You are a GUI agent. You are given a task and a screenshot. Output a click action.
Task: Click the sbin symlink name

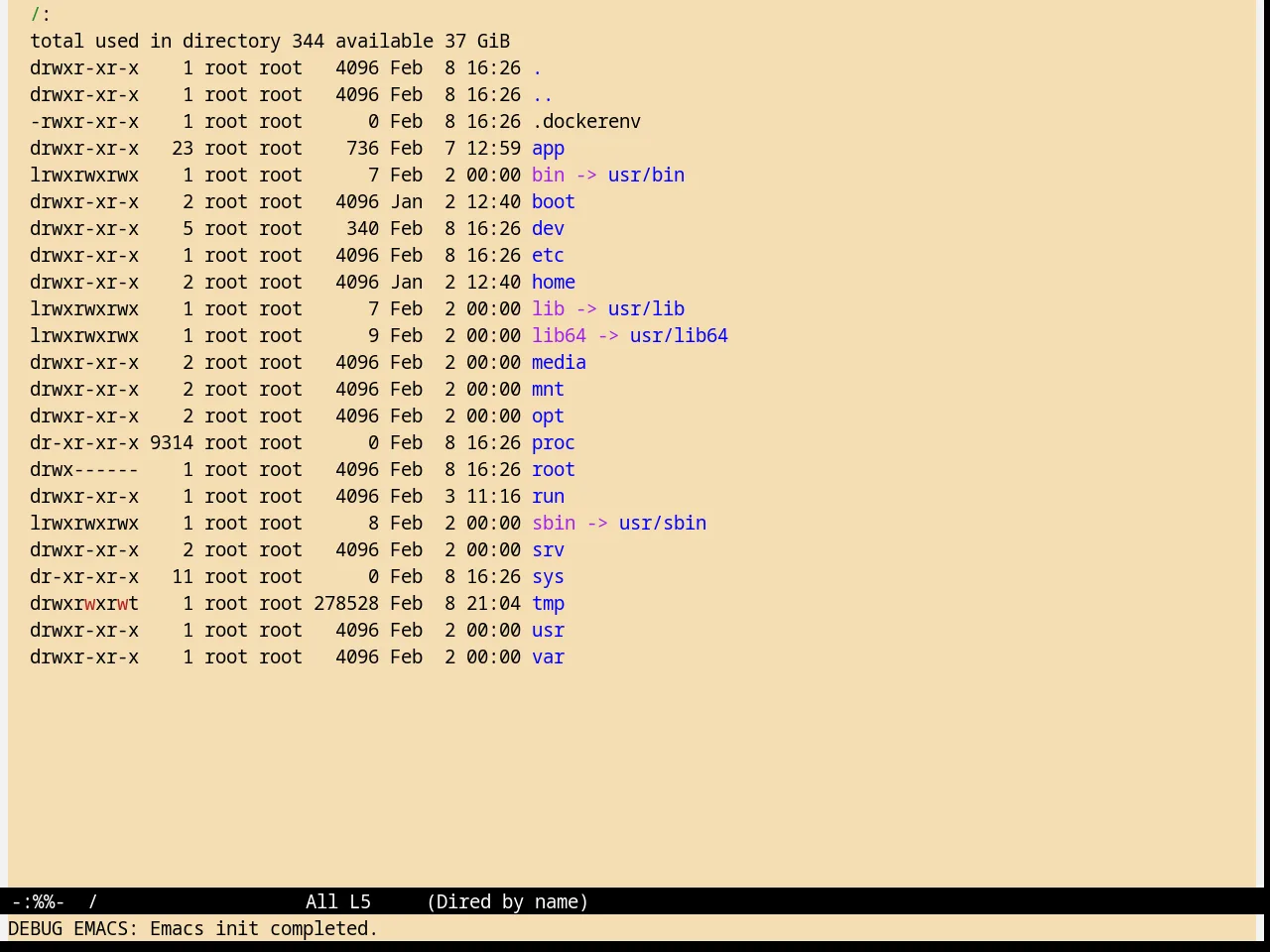[x=554, y=524]
